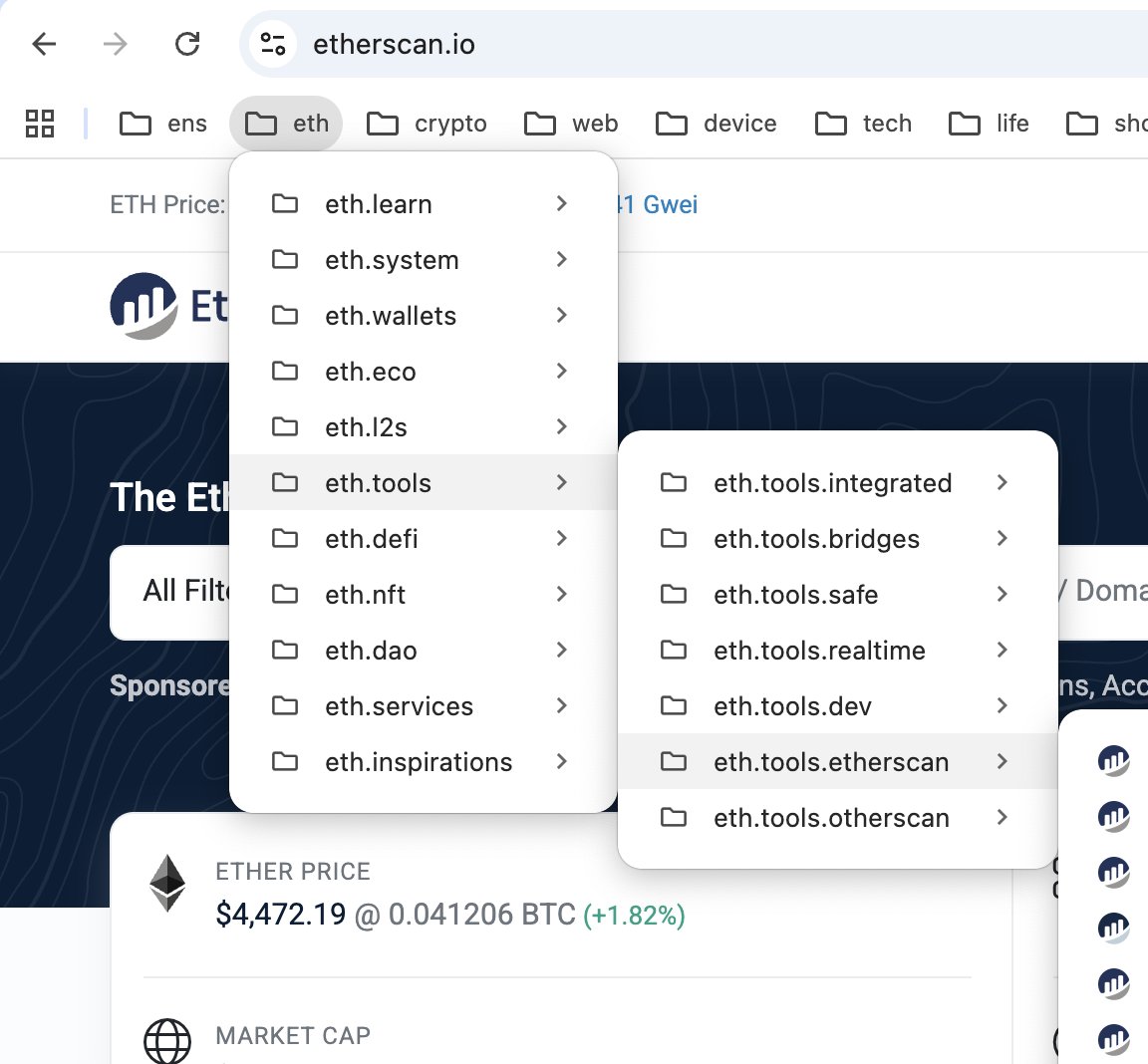1148x1064 pixels.
Task: Open eth.tools.otherscan folder
Action: (x=837, y=817)
